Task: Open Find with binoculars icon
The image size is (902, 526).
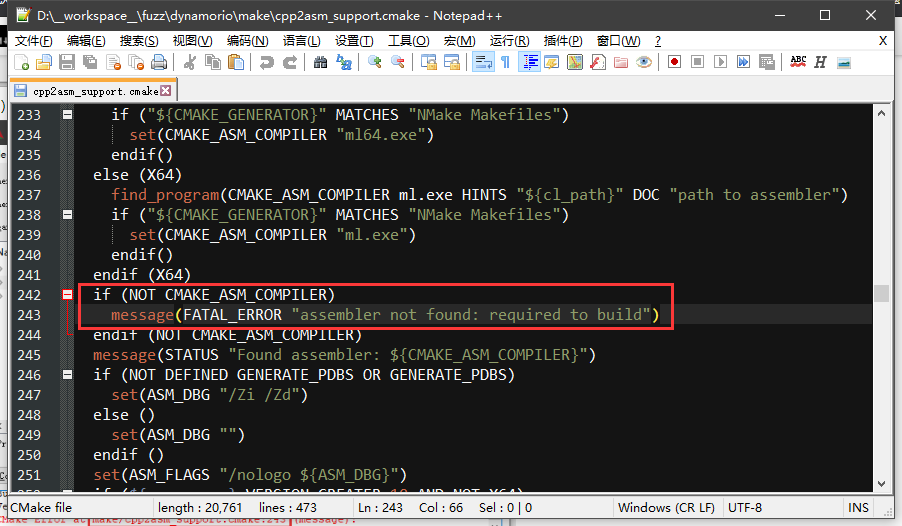Action: [x=320, y=62]
